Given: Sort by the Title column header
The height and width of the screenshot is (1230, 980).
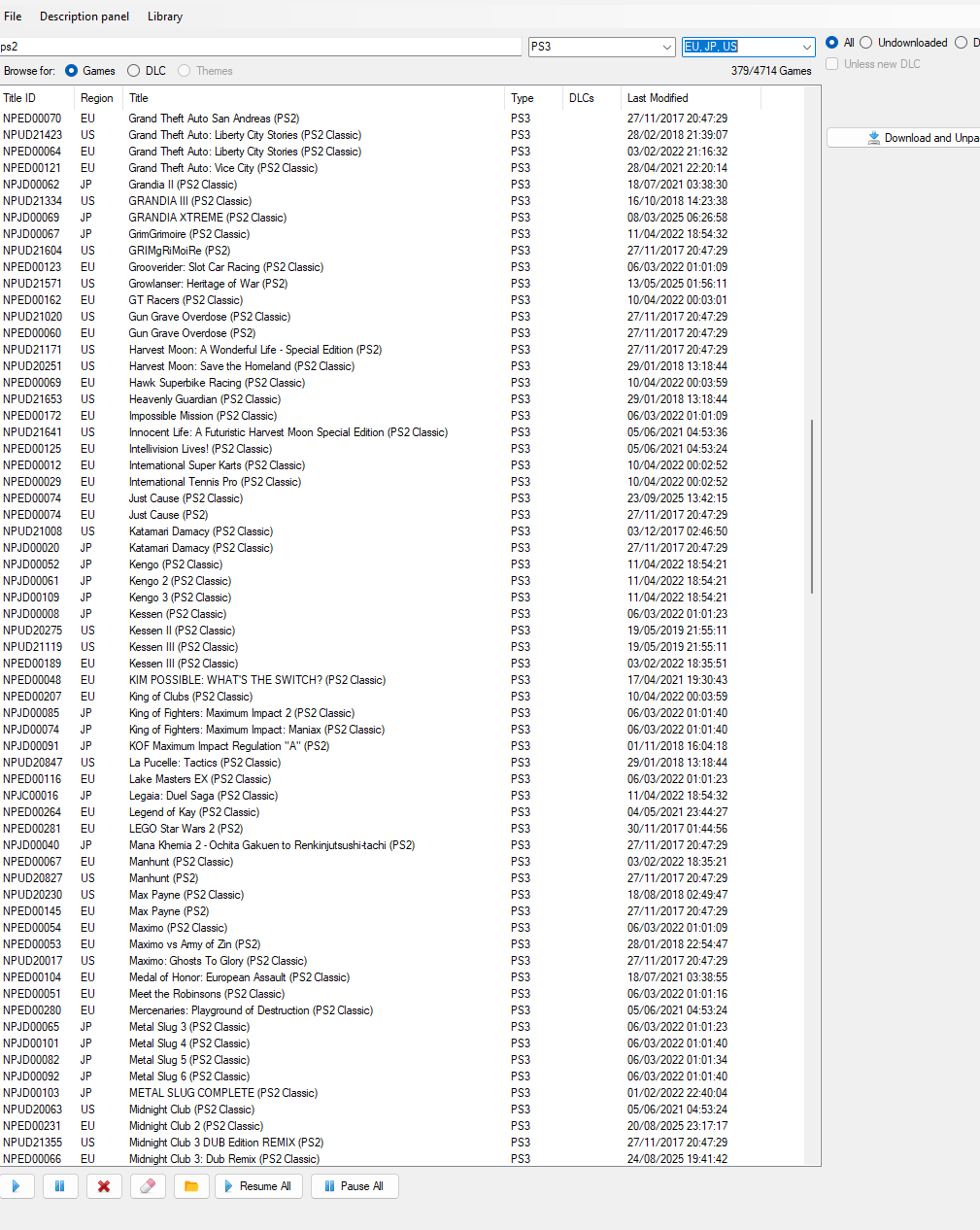Looking at the screenshot, I should 314,98.
